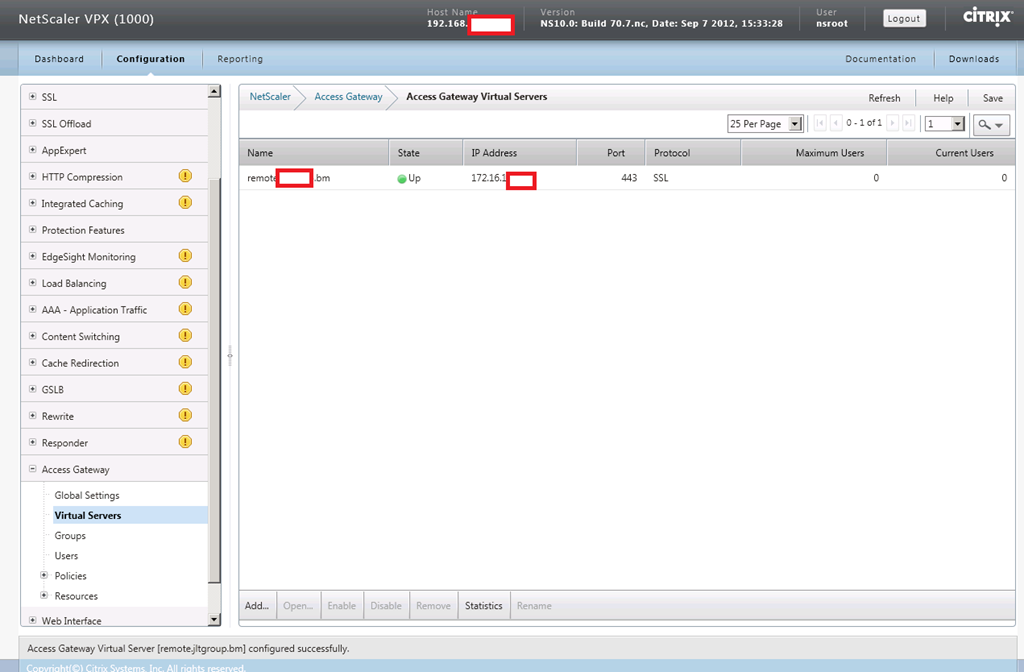Click Refresh in the panel header
Screen dimensions: 1024x672
tap(884, 98)
